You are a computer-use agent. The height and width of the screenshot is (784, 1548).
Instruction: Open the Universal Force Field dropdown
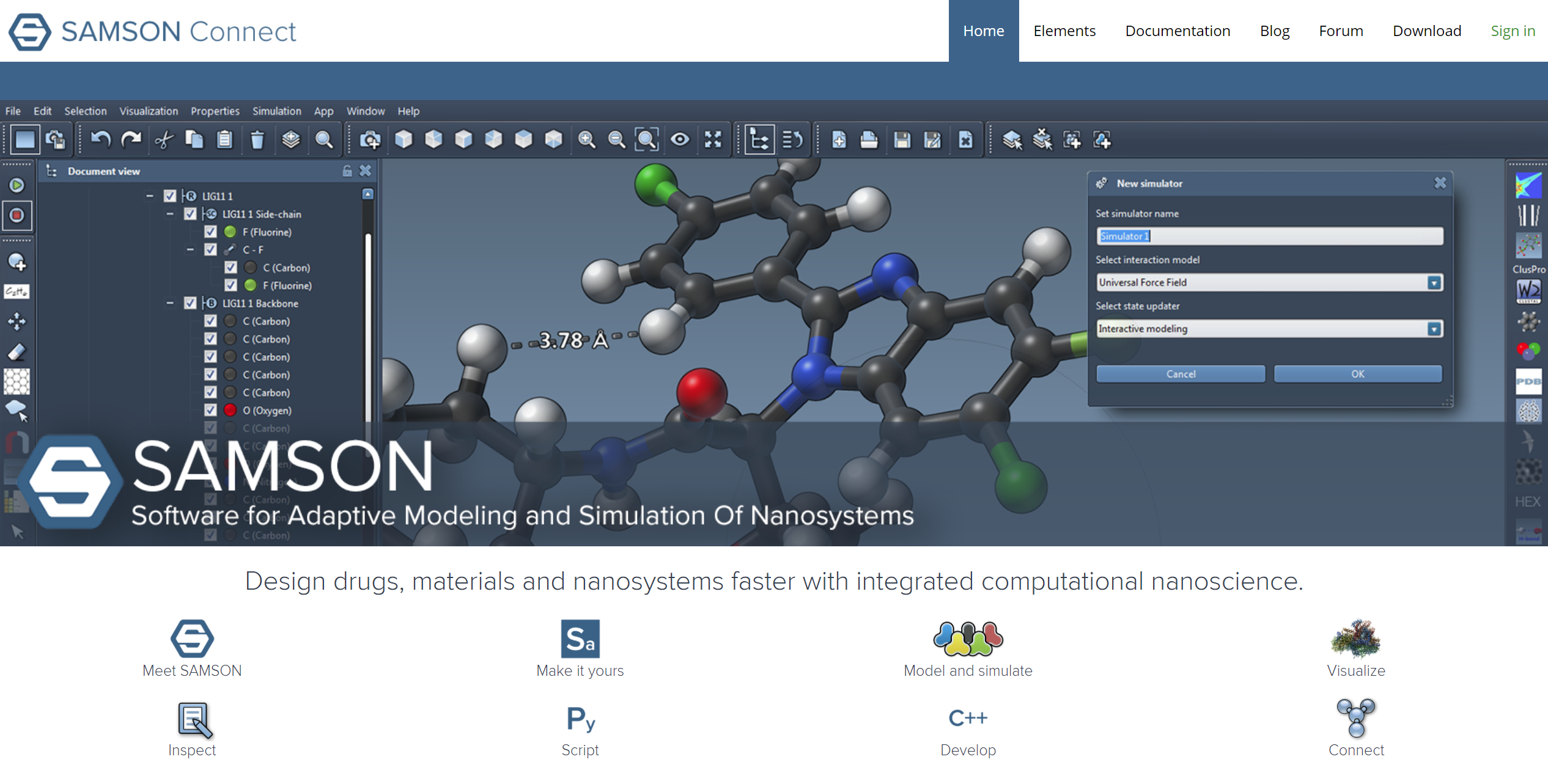click(x=1434, y=282)
